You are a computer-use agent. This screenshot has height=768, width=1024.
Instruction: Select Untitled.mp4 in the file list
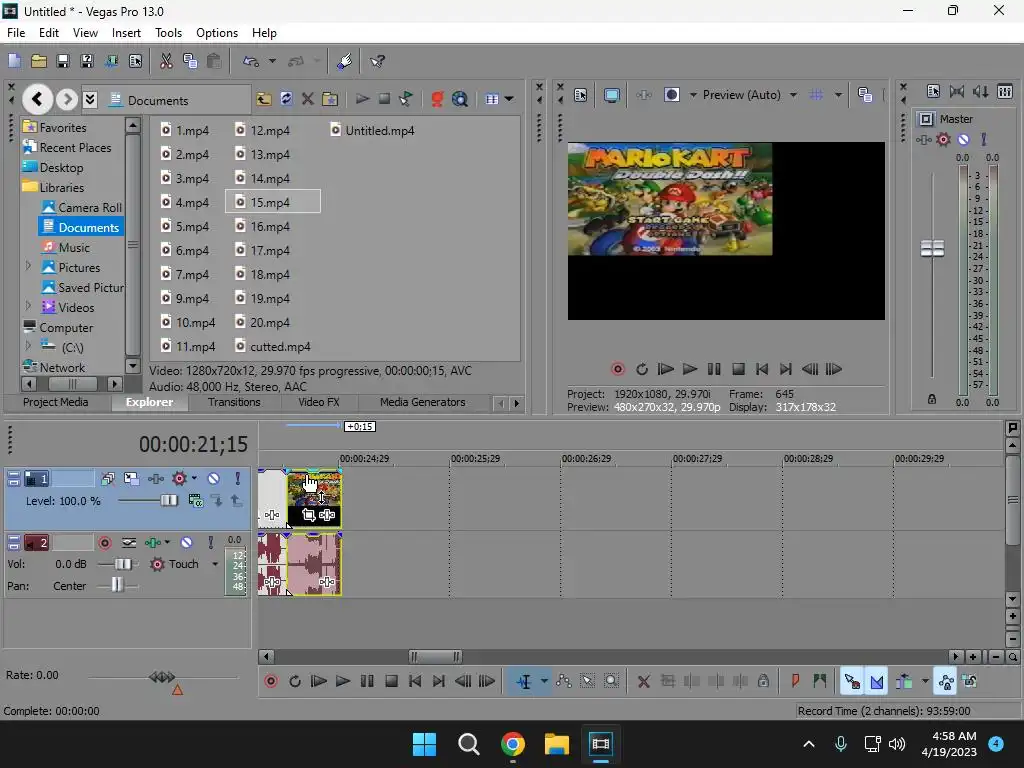click(372, 130)
